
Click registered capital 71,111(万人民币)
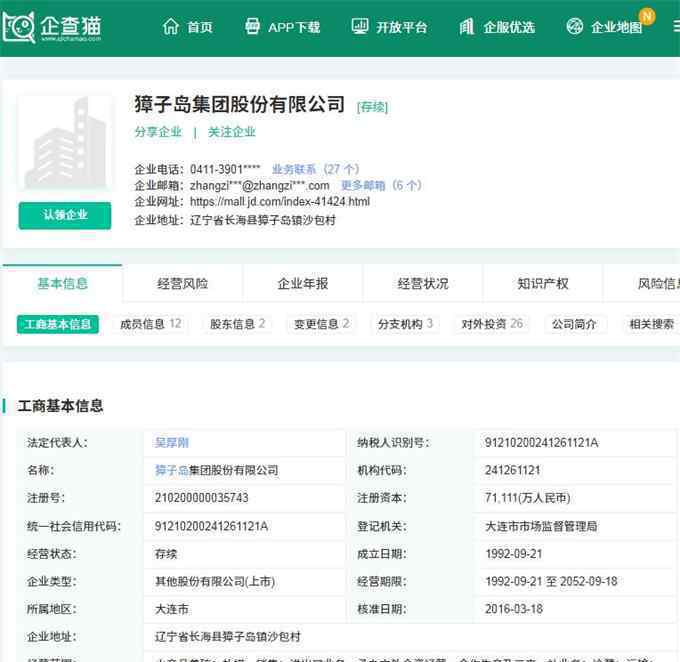(527, 498)
